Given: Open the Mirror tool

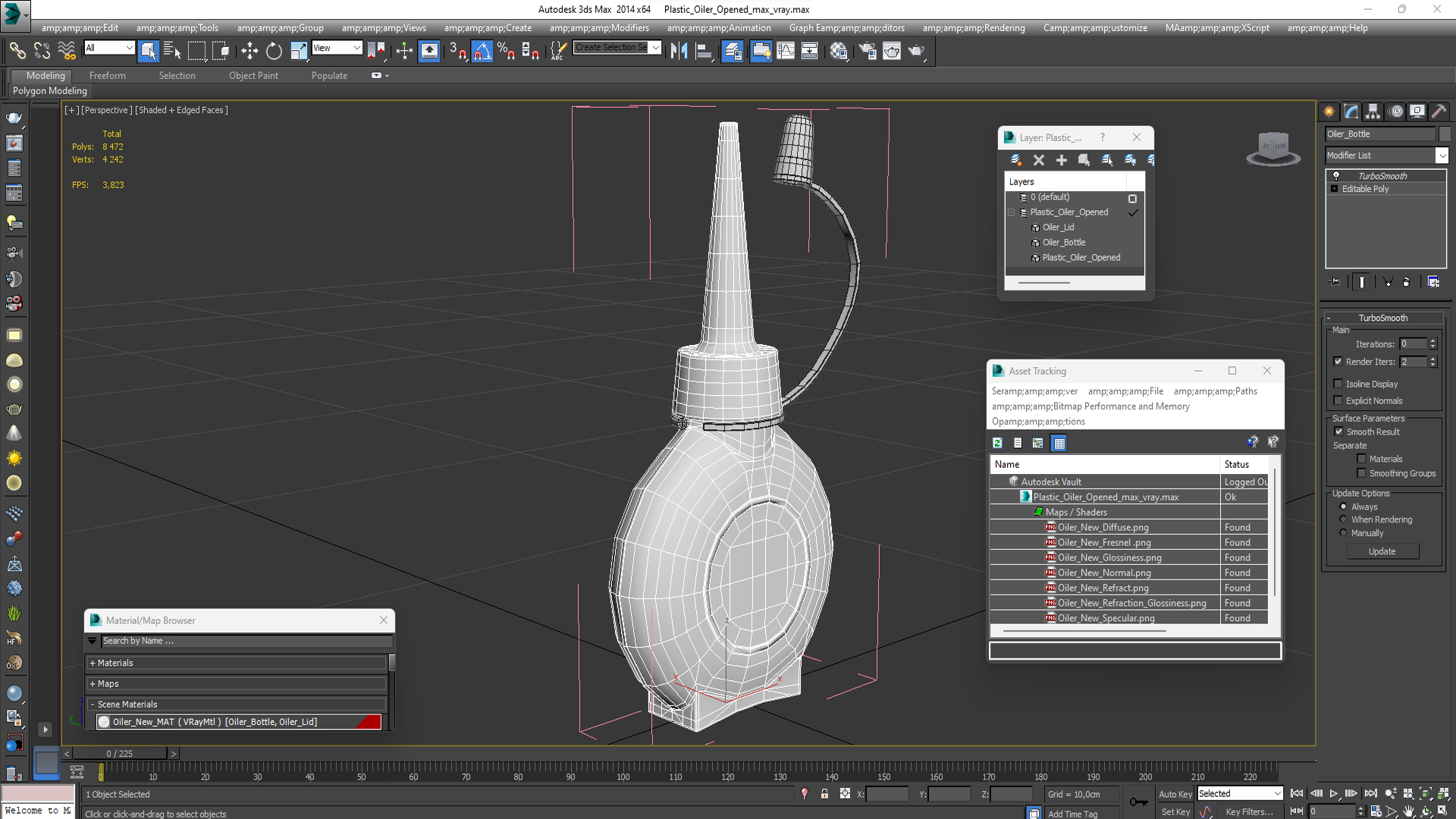Looking at the screenshot, I should click(x=679, y=51).
